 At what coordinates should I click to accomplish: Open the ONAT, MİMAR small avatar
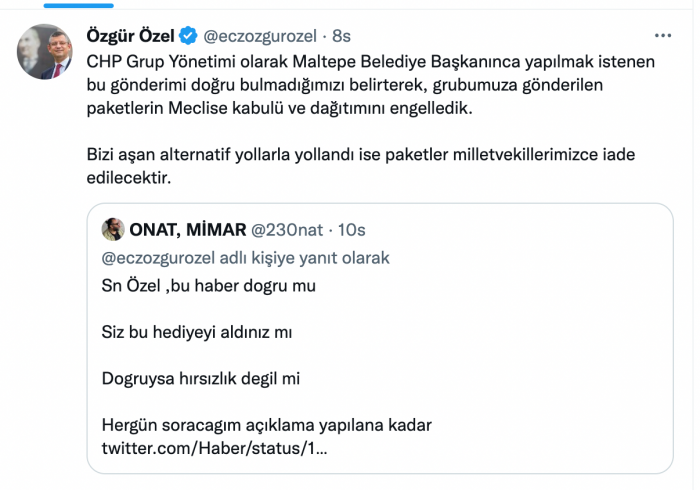tap(114, 231)
